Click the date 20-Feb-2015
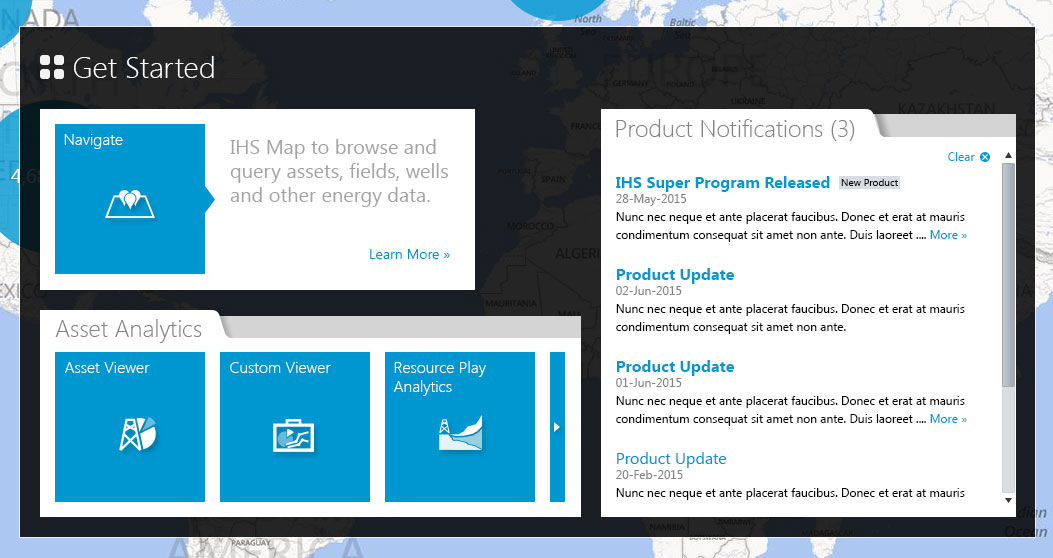The width and height of the screenshot is (1053, 558). 649,475
